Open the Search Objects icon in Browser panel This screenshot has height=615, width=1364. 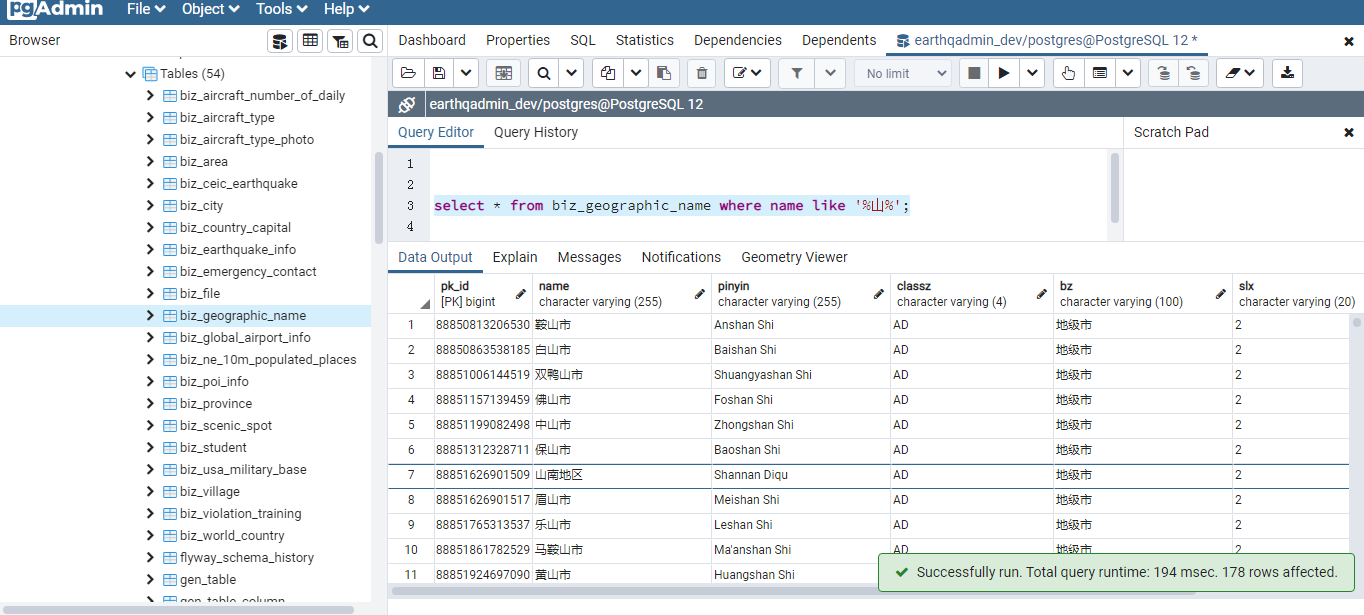click(370, 41)
